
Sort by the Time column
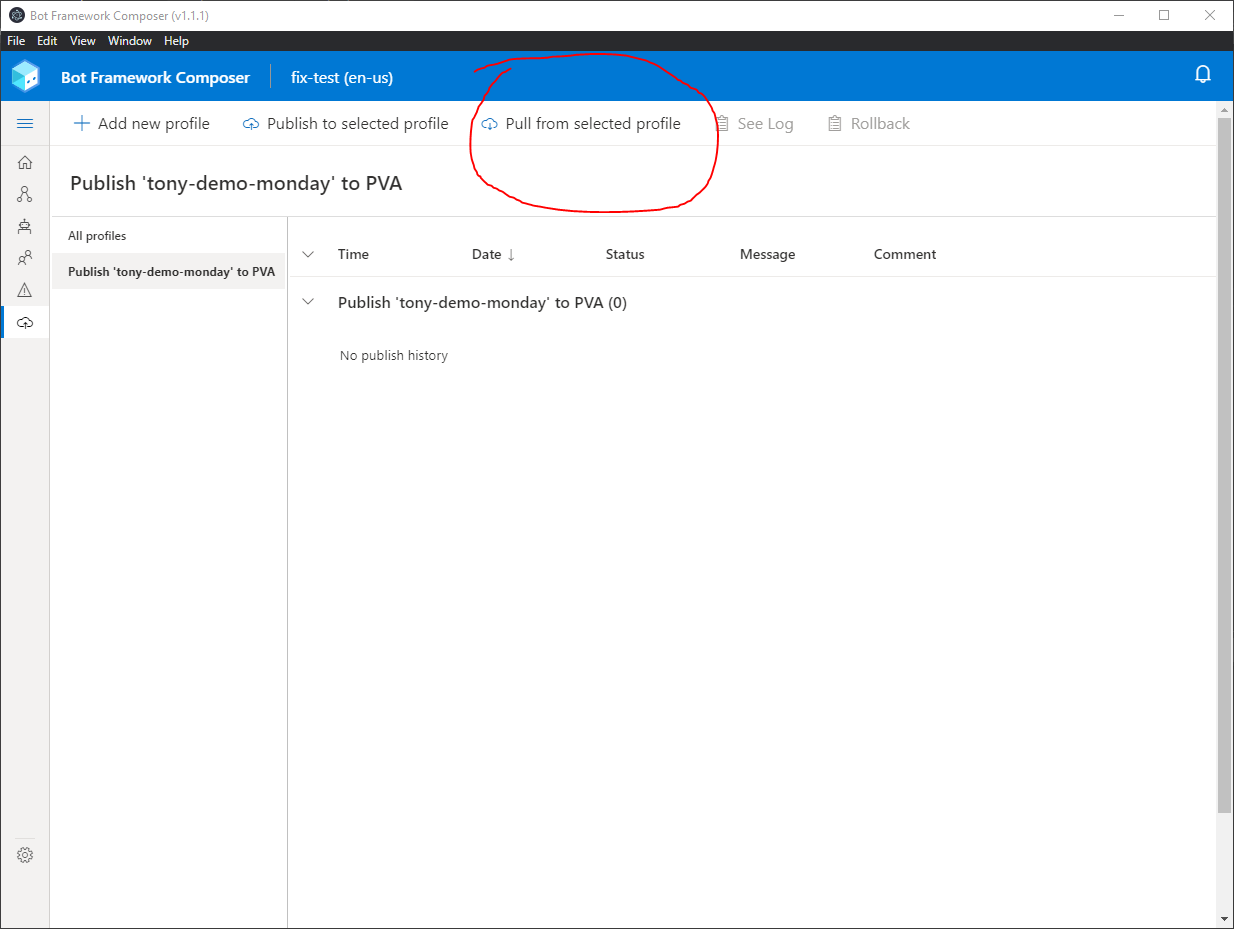coord(354,254)
